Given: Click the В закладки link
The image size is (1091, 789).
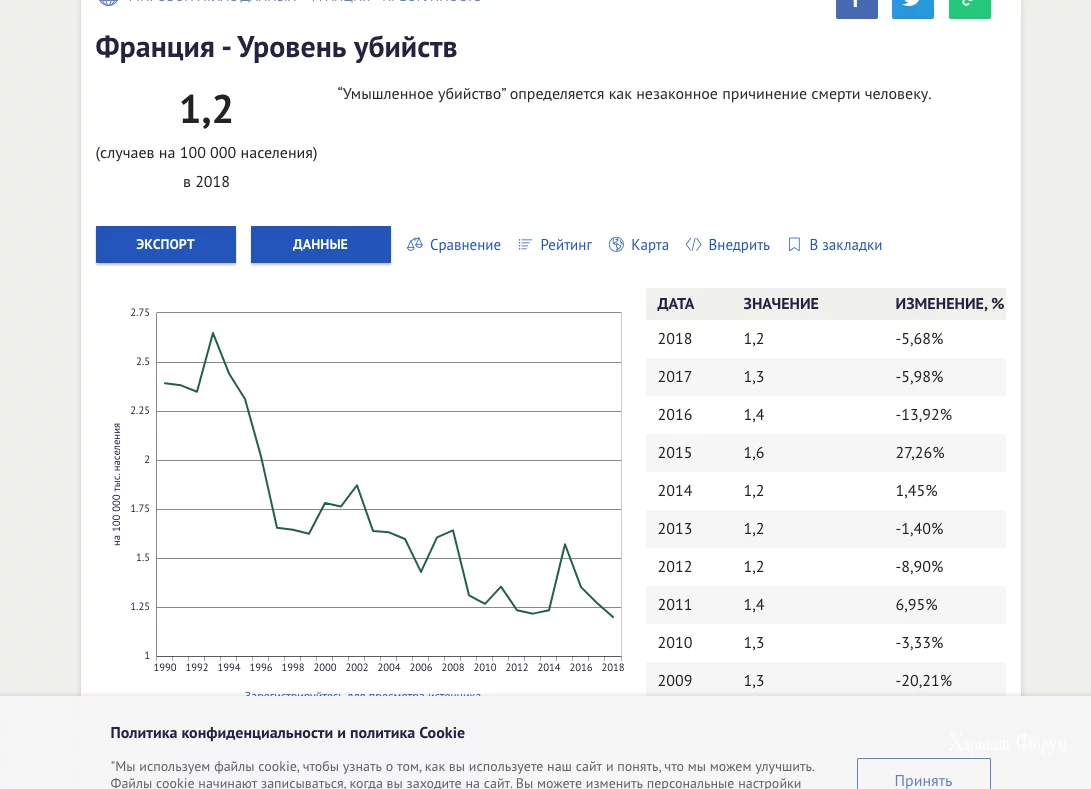Looking at the screenshot, I should tap(845, 245).
